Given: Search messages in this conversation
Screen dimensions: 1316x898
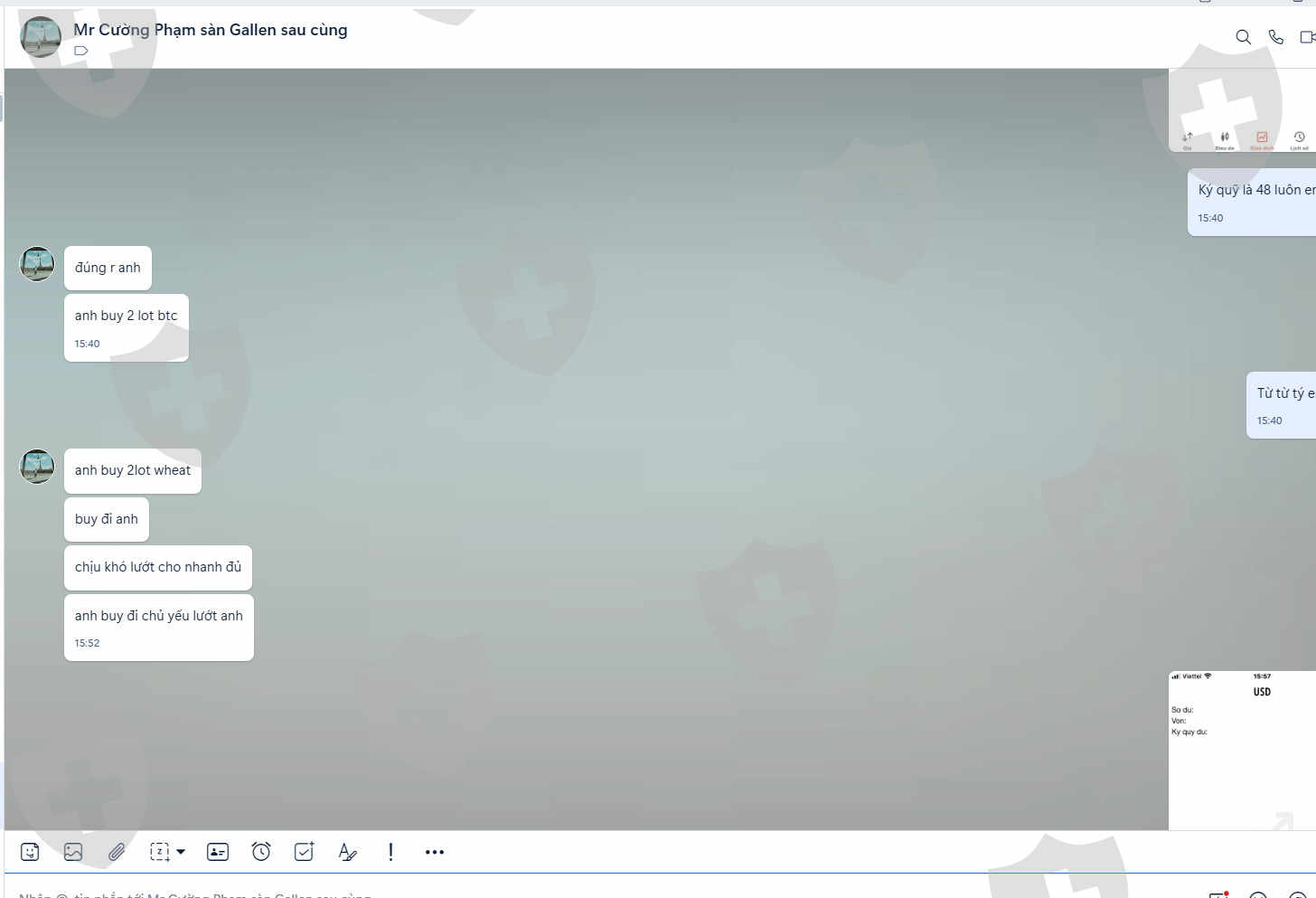Looking at the screenshot, I should [1244, 37].
